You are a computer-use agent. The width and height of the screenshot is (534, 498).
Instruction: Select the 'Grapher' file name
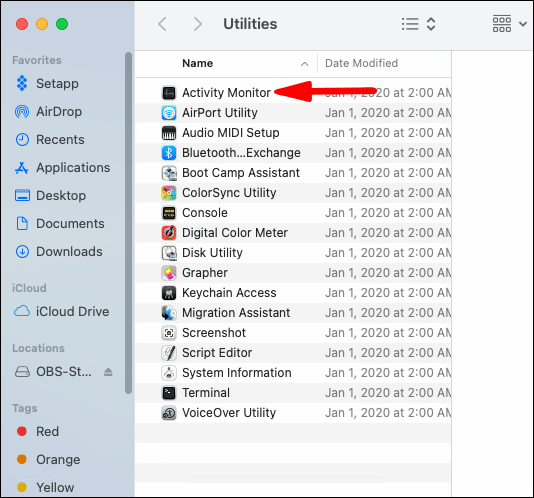[205, 273]
